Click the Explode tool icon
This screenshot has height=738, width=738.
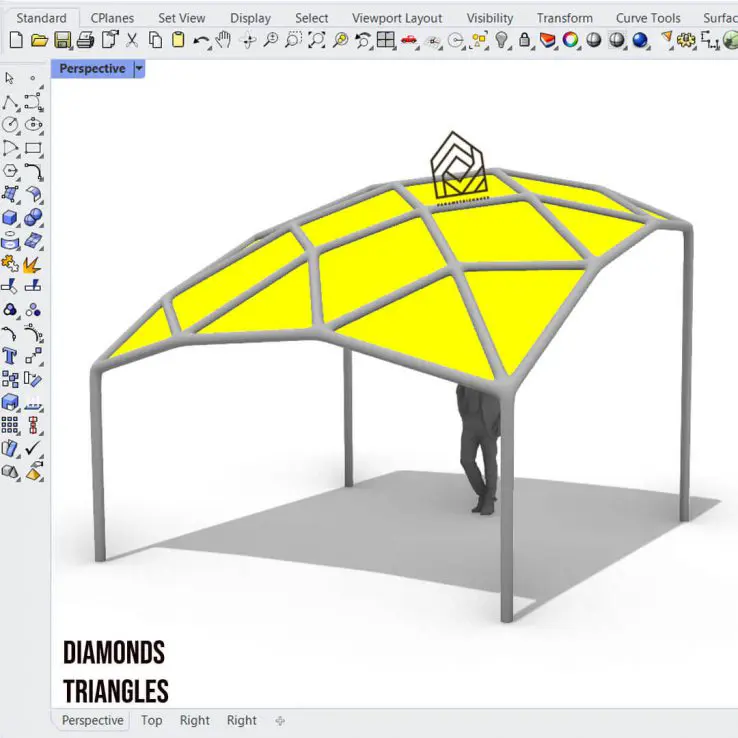(x=33, y=264)
